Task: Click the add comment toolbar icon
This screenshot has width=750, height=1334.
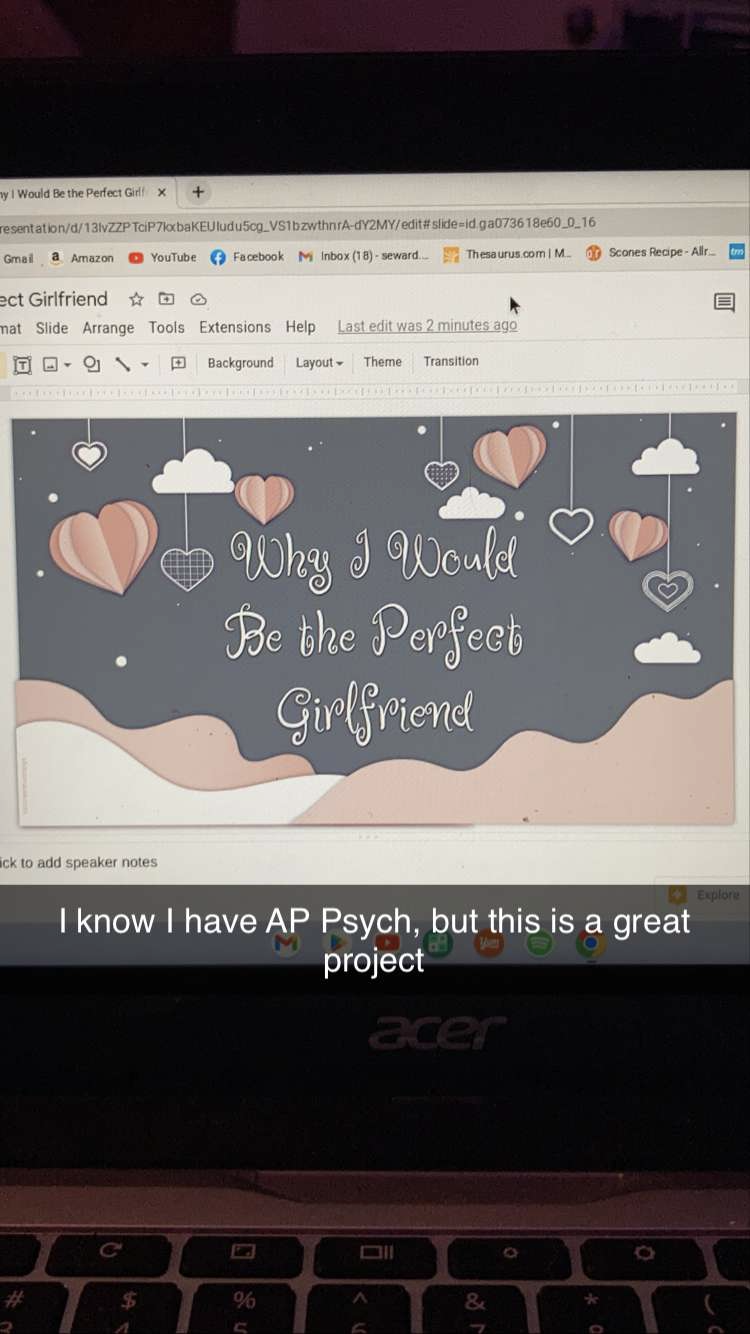Action: click(x=178, y=364)
